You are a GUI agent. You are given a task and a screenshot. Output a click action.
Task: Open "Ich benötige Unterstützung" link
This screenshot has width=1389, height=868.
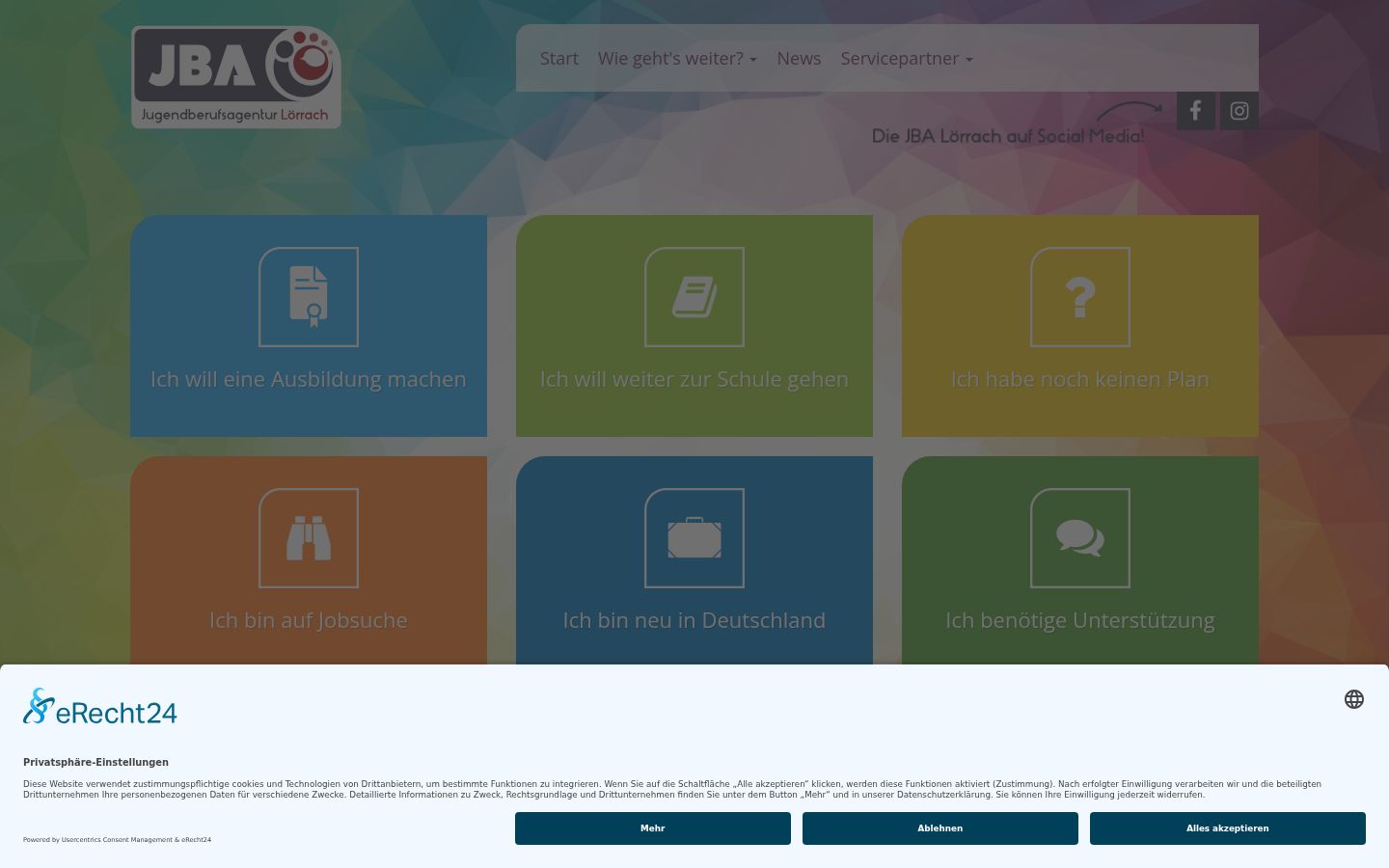tap(1080, 621)
